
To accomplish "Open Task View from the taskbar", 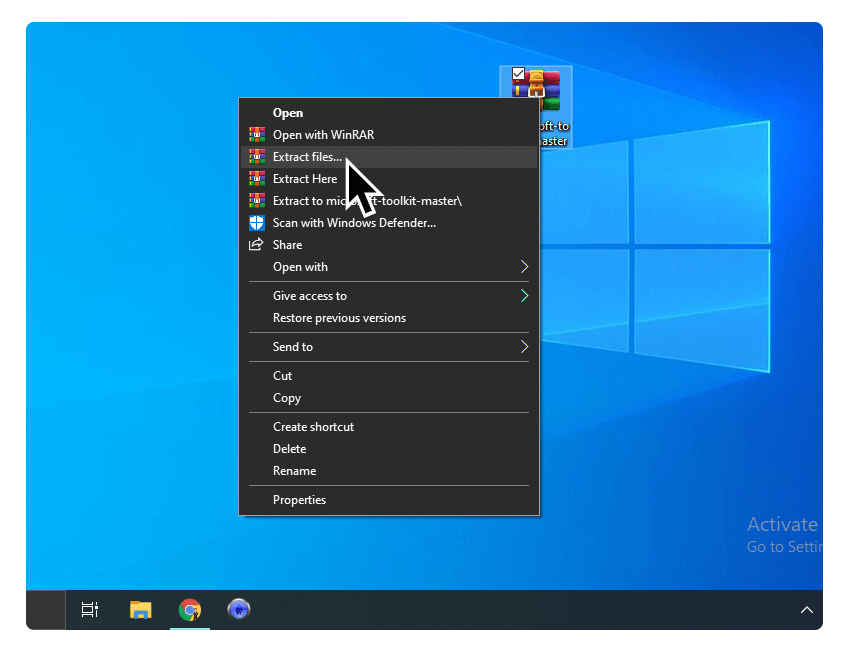I will (x=90, y=610).
